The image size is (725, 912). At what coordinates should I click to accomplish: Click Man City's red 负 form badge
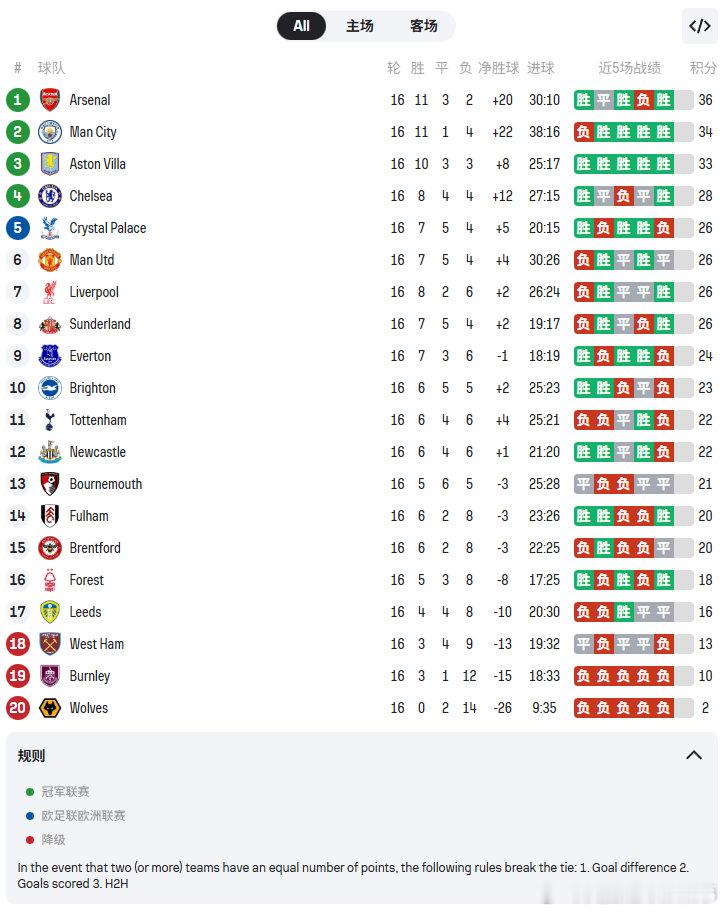(584, 132)
